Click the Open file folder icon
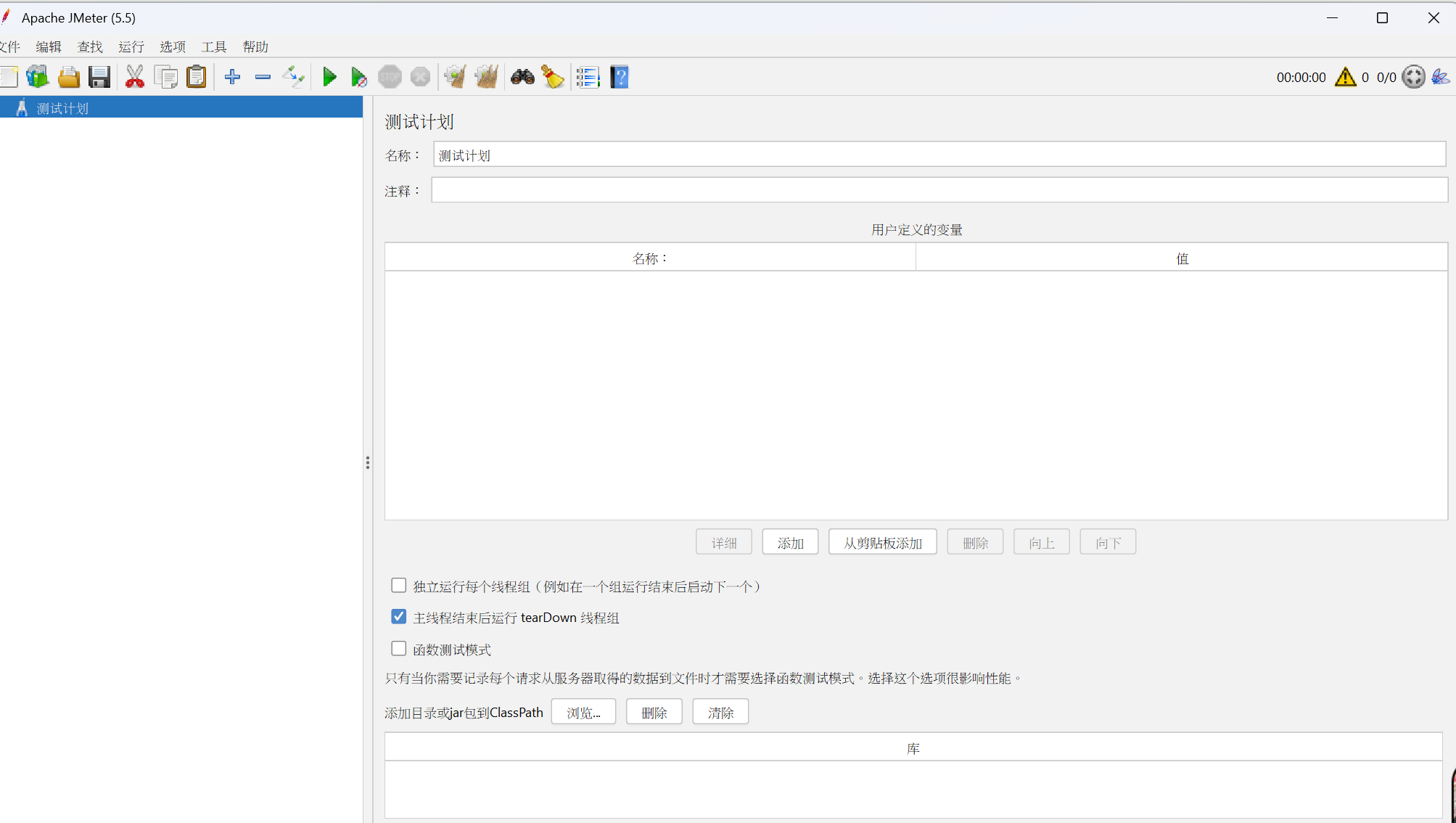Screen dimensions: 1456x823 coord(69,77)
